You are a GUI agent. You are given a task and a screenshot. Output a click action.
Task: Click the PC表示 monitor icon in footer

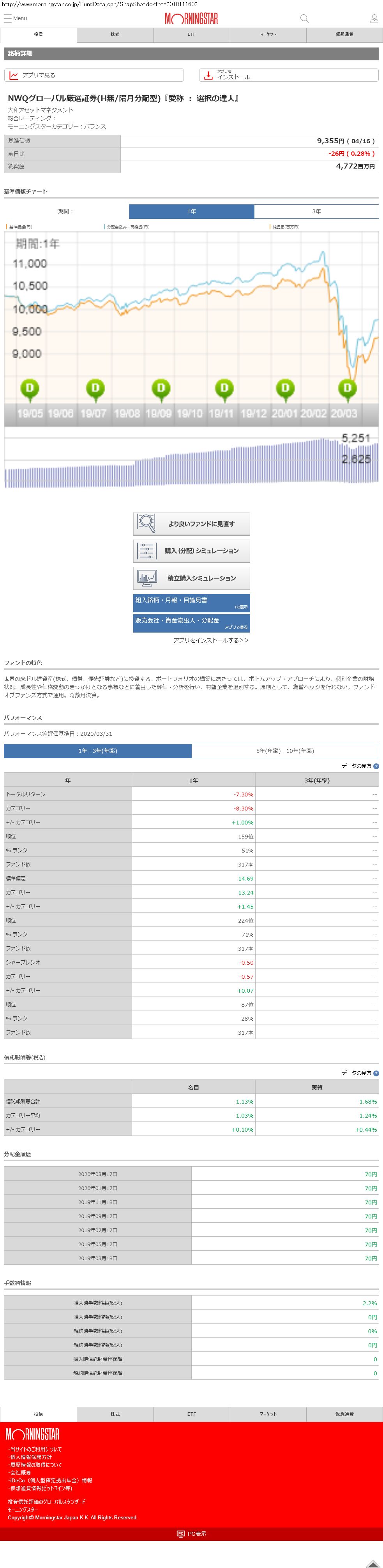[x=180, y=1533]
